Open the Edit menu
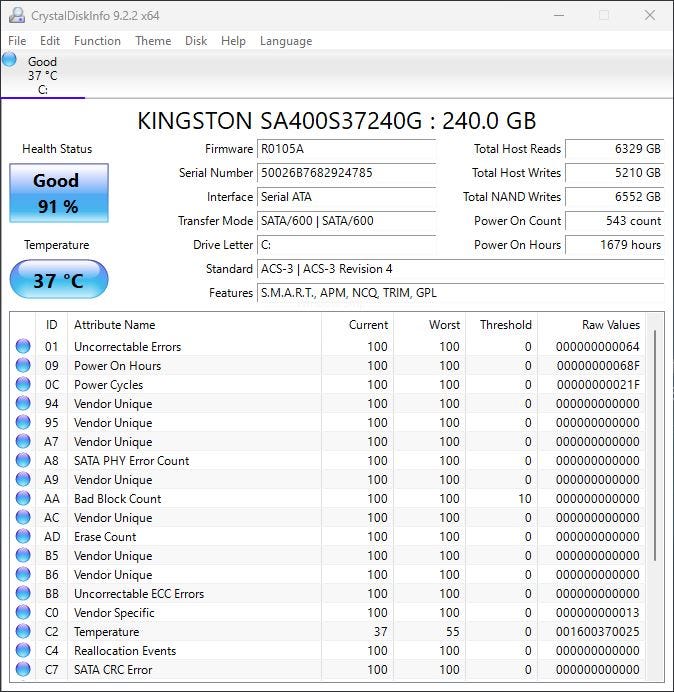 (x=49, y=41)
